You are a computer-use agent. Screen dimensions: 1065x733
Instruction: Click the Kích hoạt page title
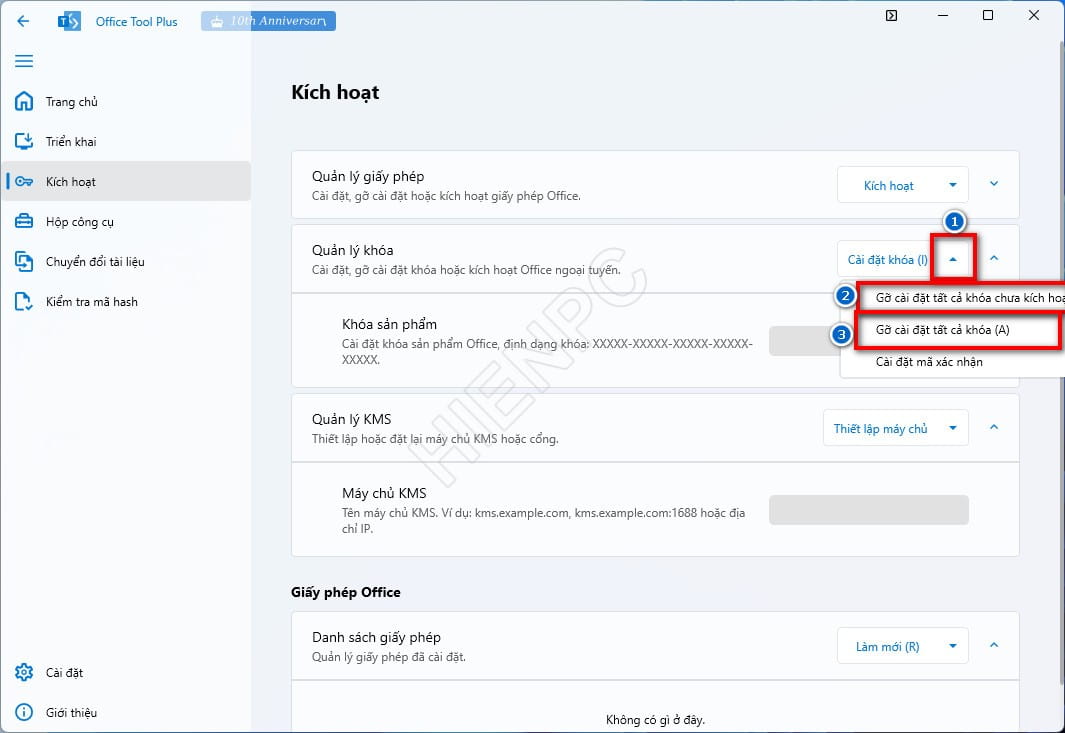(336, 92)
